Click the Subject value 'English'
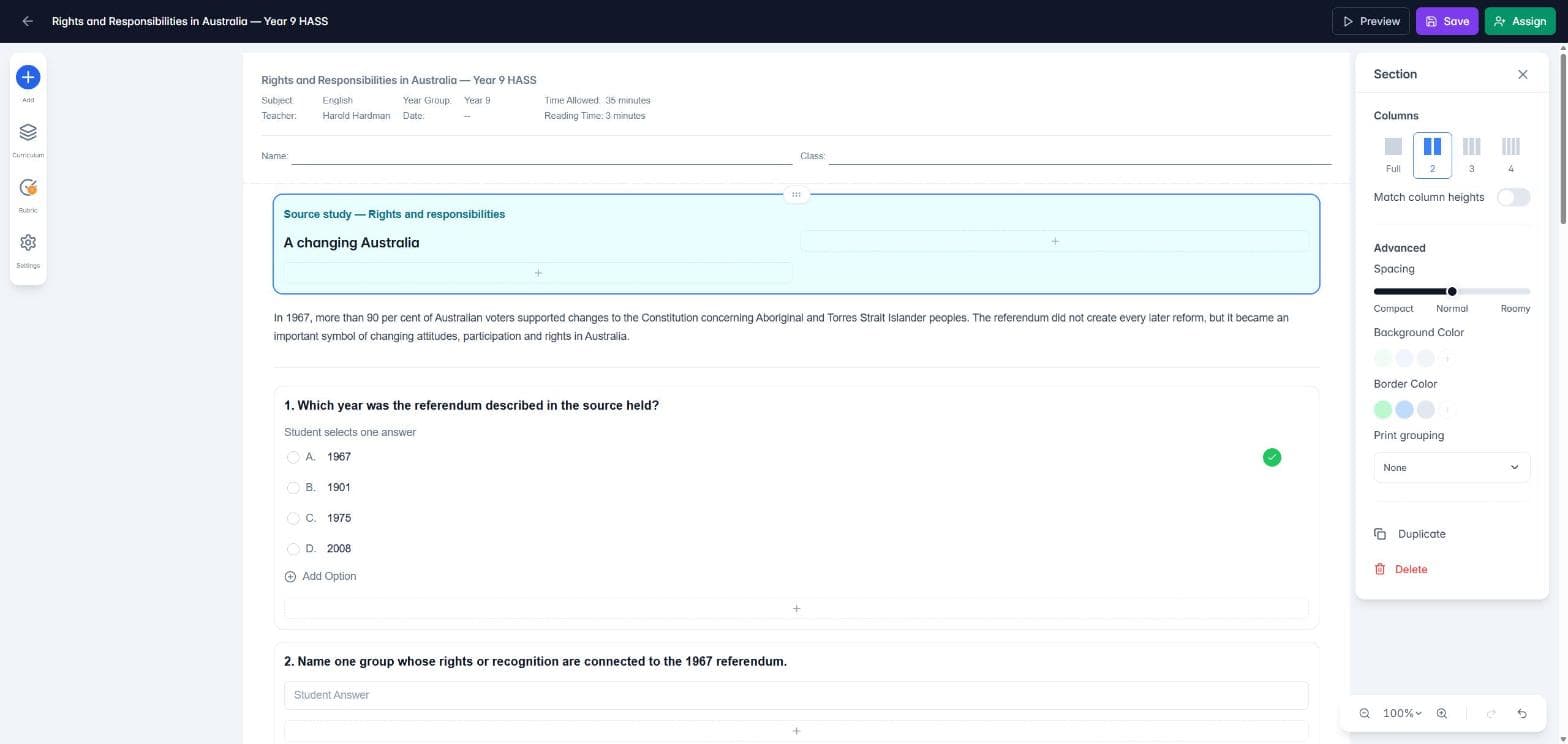This screenshot has width=1568, height=744. pyautogui.click(x=337, y=100)
